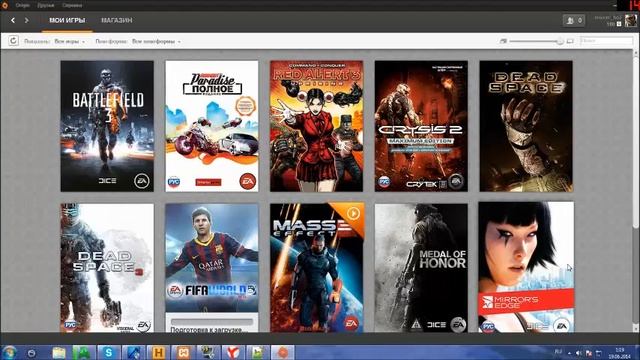Select the Burnout Paradise game tile
Screen dimensions: 640x360
tap(212, 126)
